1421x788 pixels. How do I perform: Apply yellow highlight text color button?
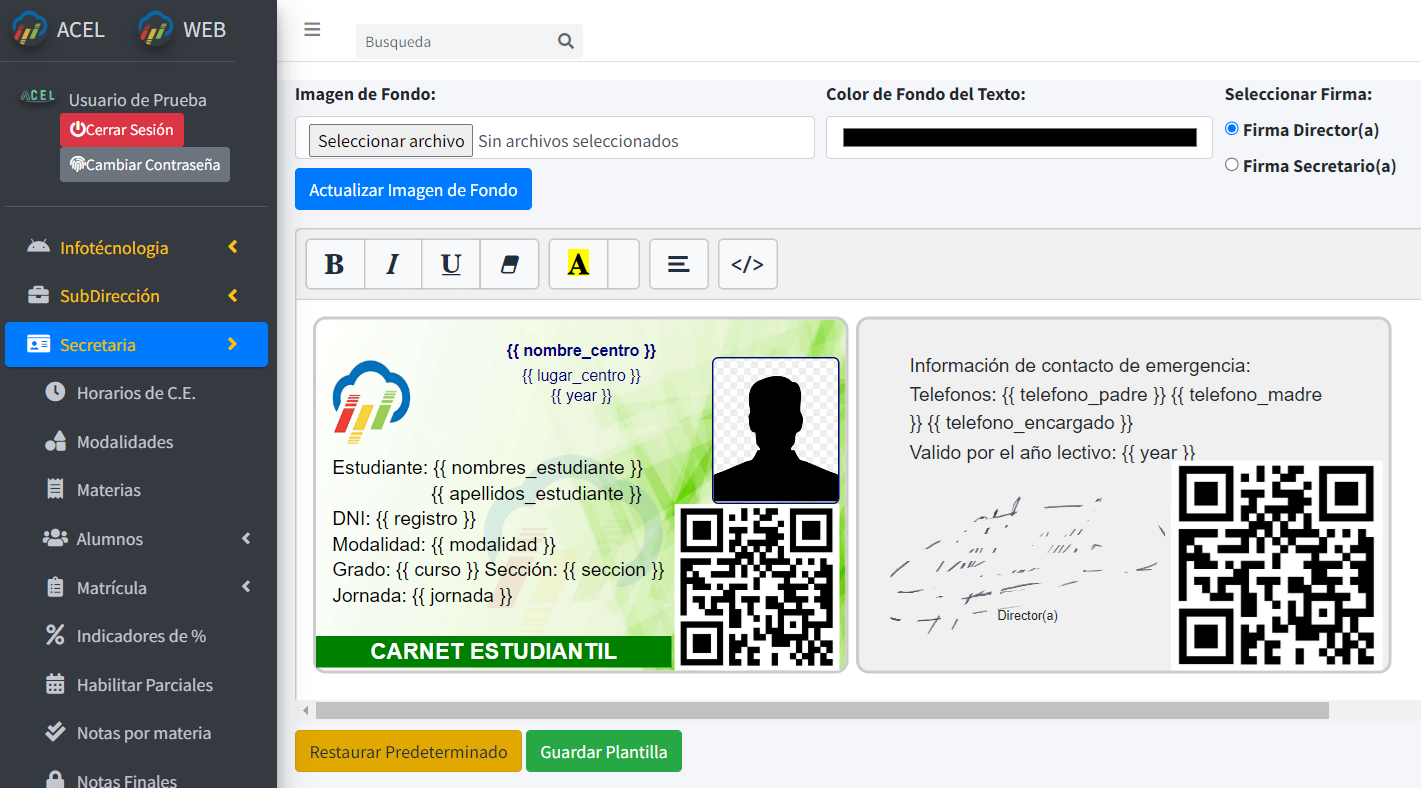tap(578, 264)
